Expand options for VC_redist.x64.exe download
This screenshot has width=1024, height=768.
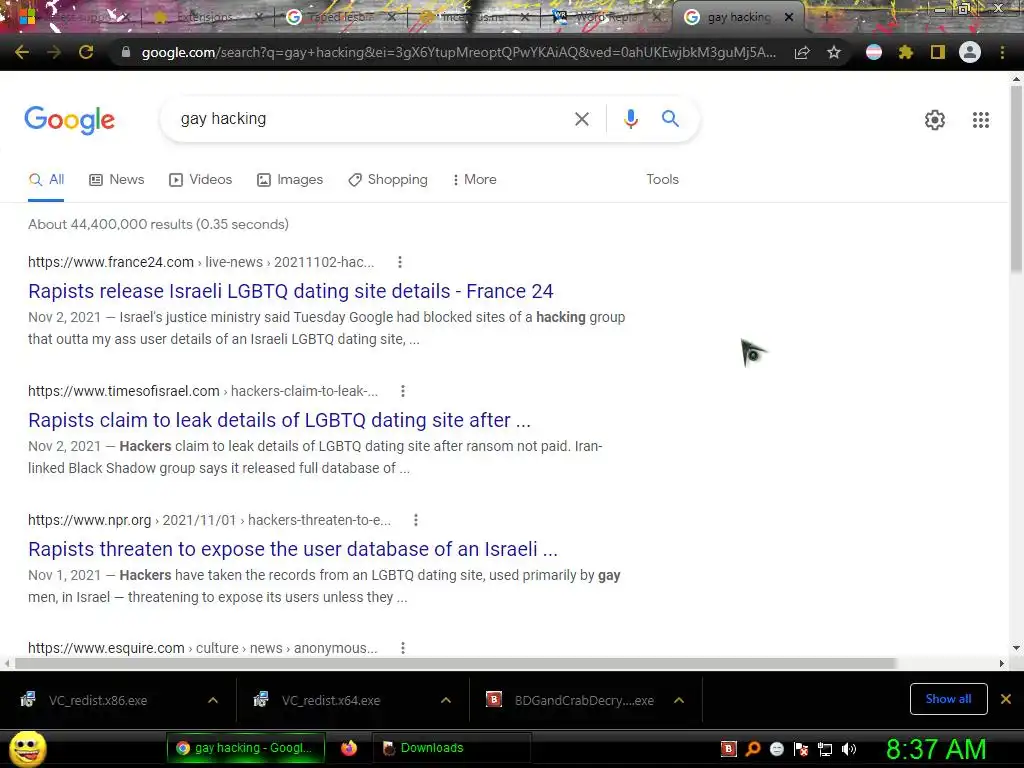tap(446, 700)
